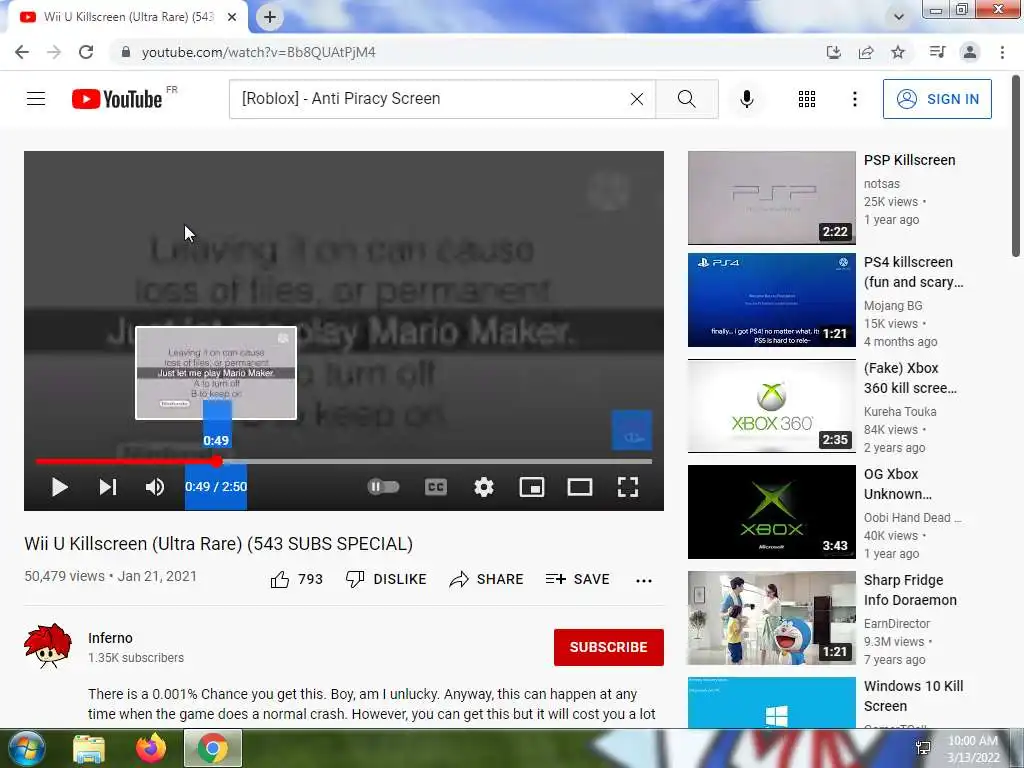The image size is (1024, 768).
Task: Toggle closed captions CC button
Action: point(436,487)
